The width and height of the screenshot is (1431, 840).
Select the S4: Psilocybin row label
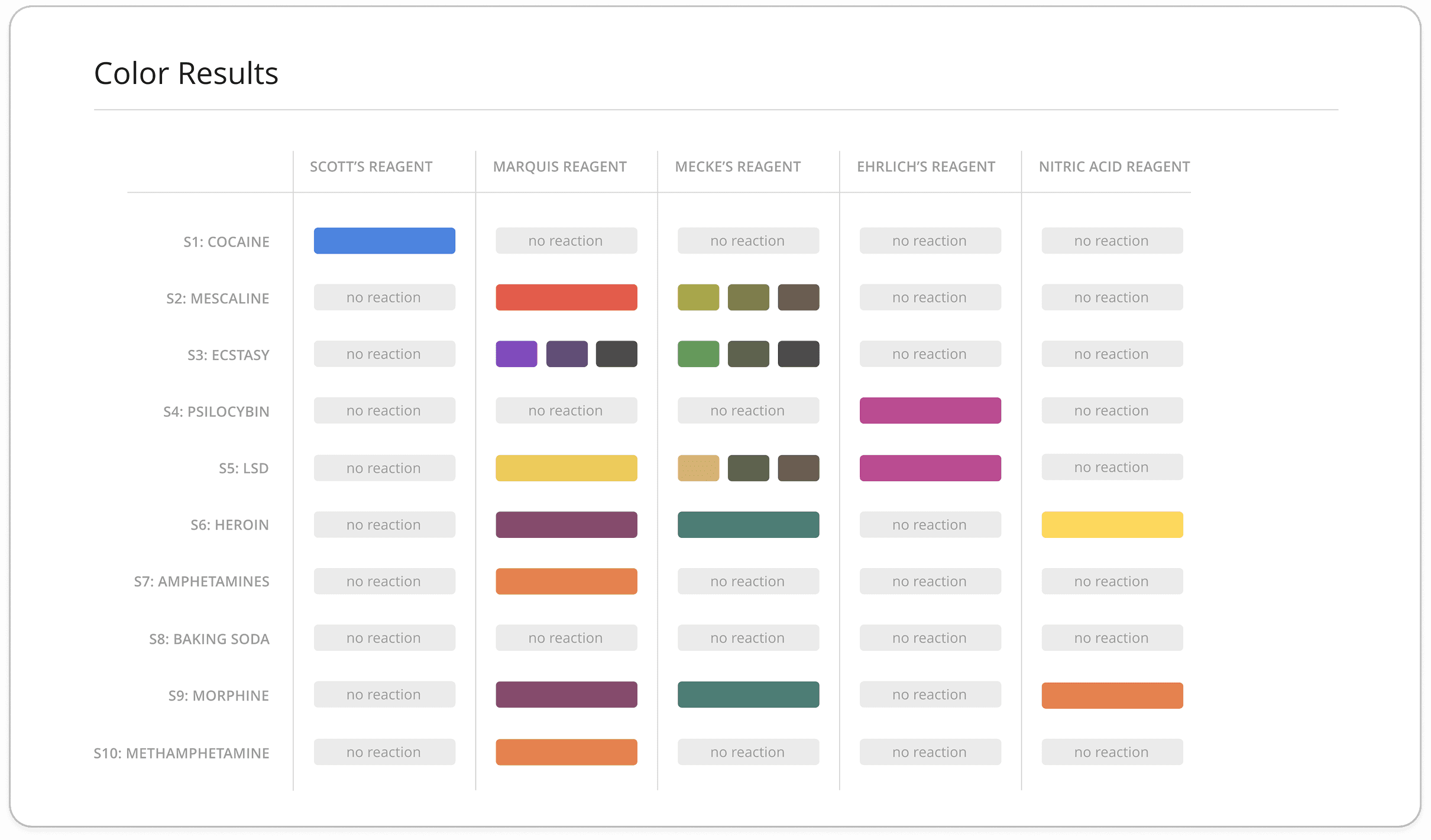click(x=216, y=411)
